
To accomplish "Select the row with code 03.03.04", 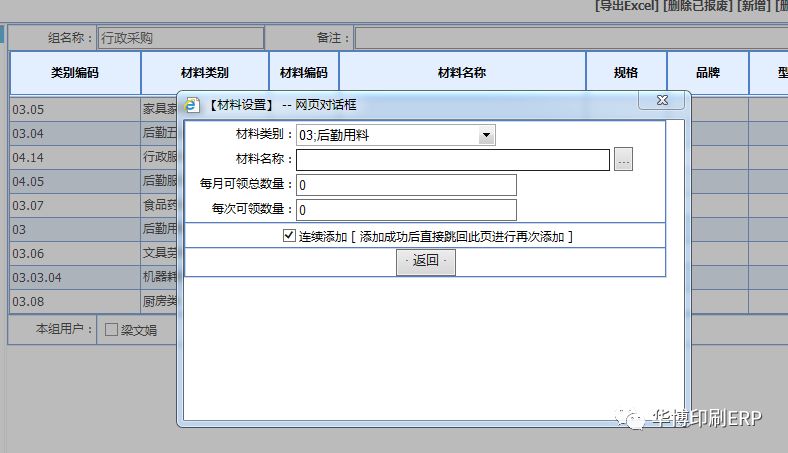I will click(x=74, y=278).
